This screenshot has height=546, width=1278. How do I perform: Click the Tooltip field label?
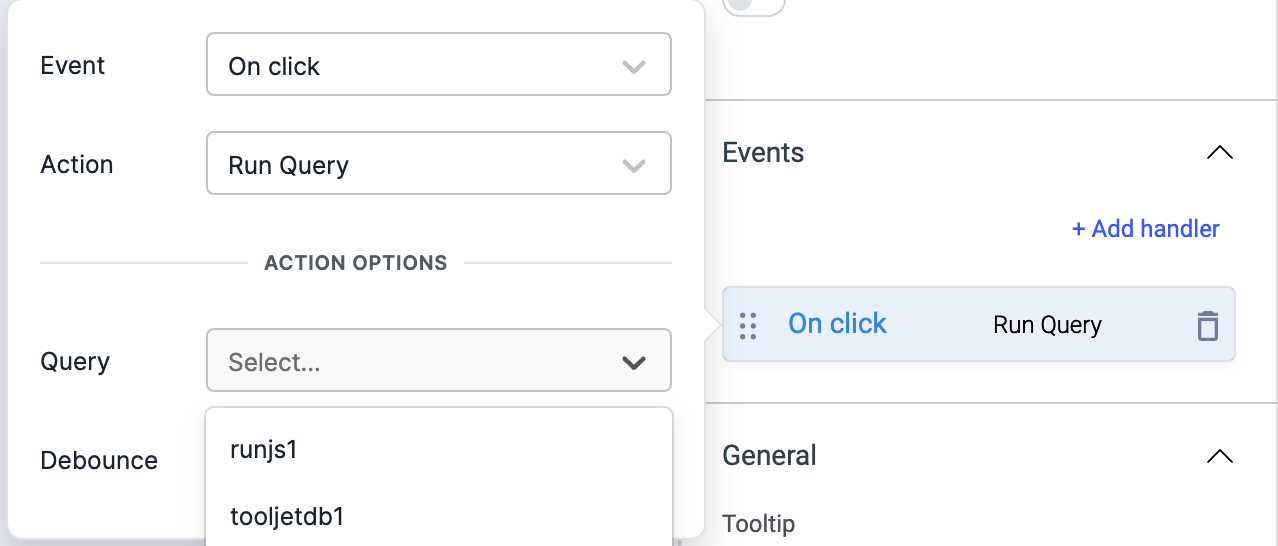758,524
